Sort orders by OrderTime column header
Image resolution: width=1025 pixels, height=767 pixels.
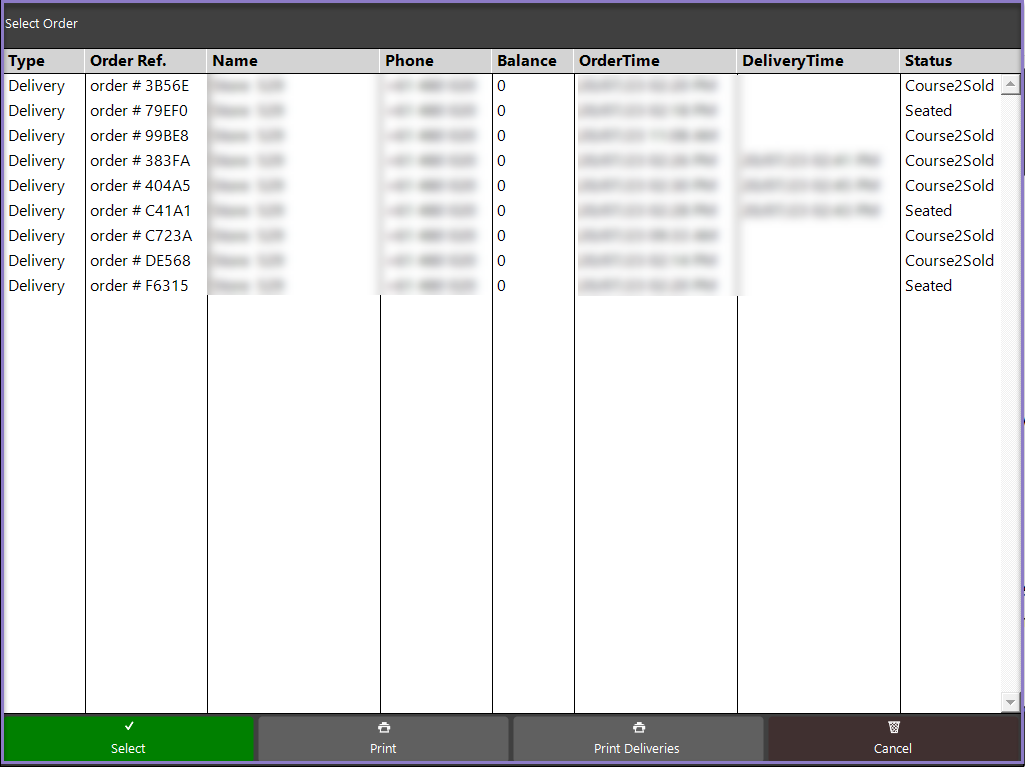pyautogui.click(x=619, y=61)
